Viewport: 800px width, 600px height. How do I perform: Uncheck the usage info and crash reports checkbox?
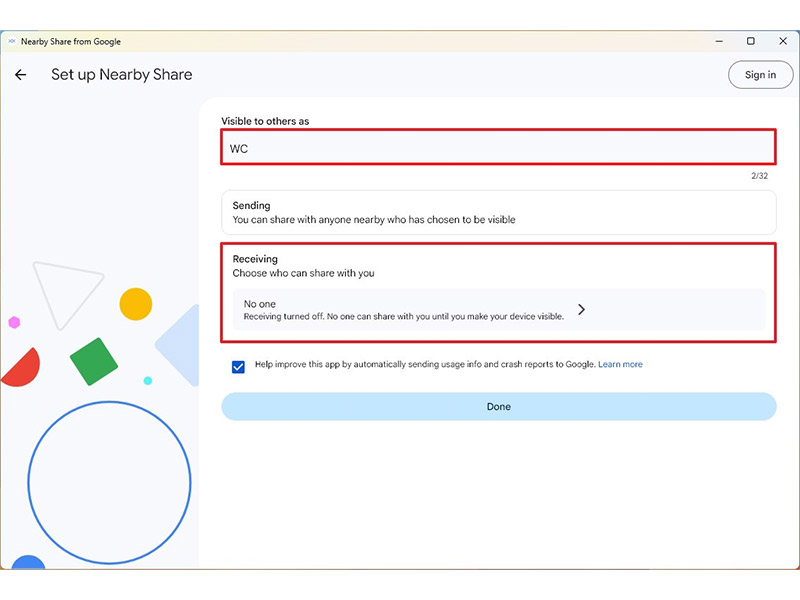[x=238, y=367]
